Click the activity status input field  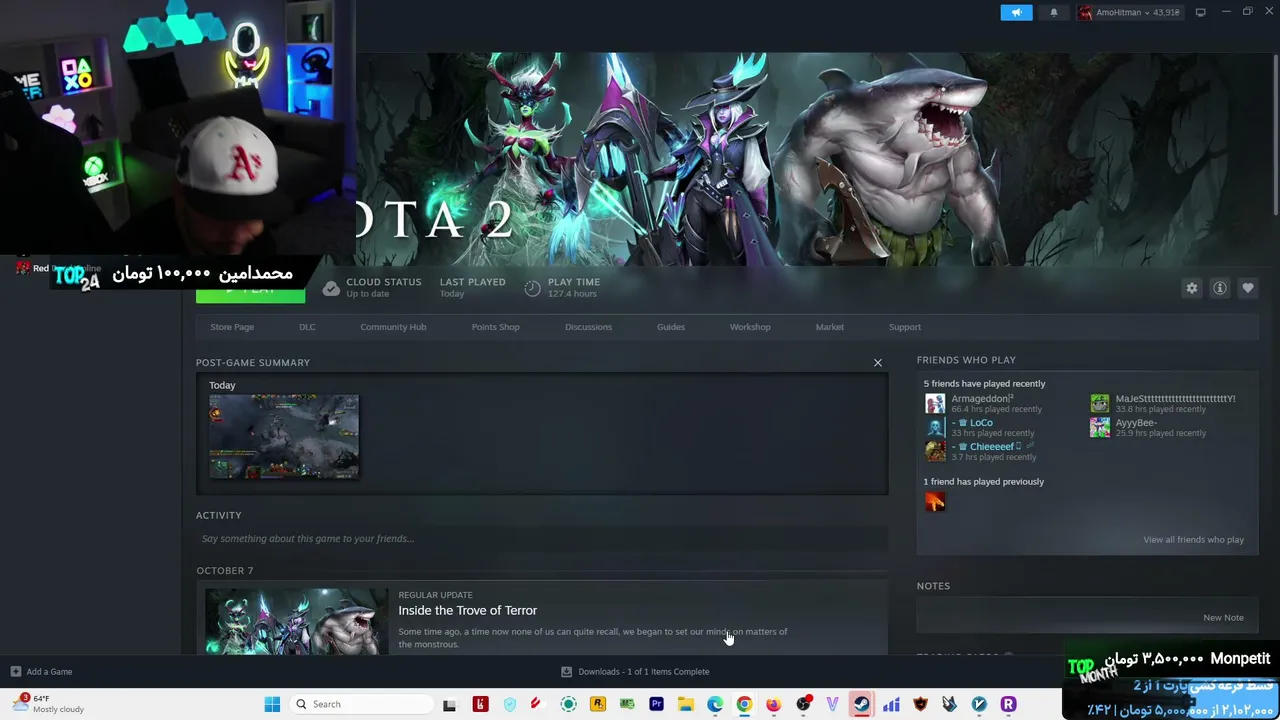point(542,538)
